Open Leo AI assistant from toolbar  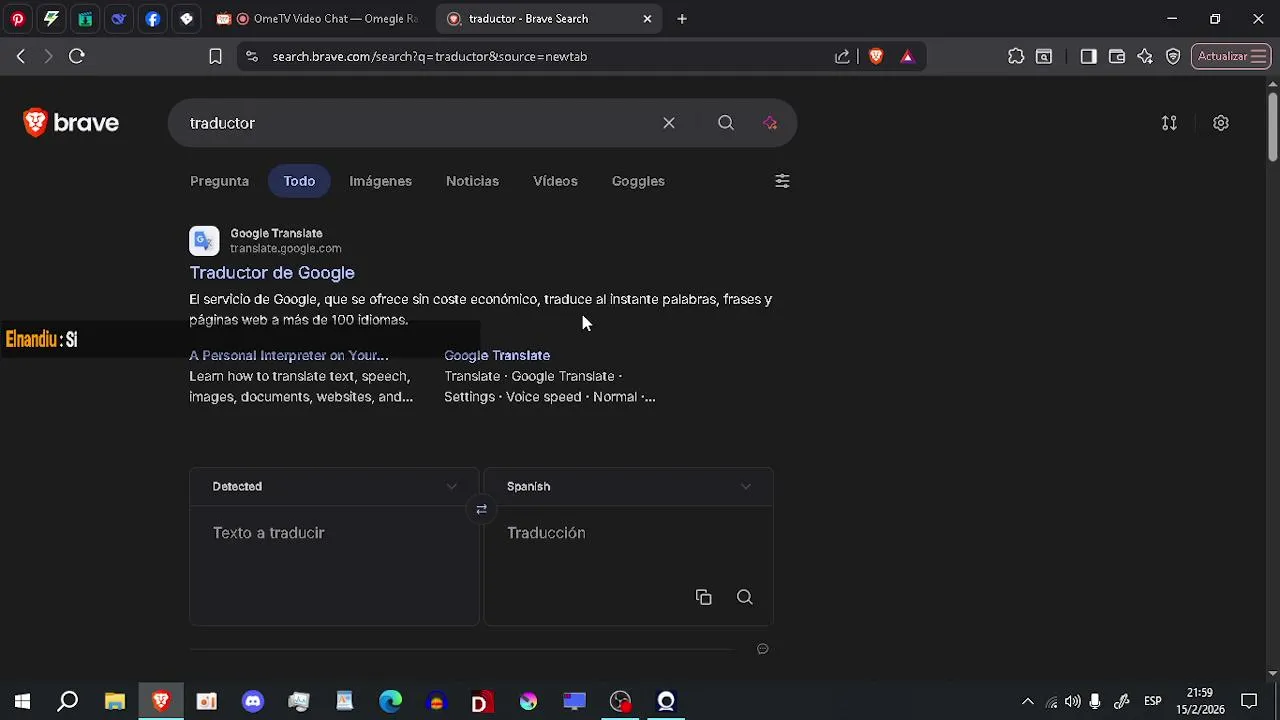point(1145,56)
